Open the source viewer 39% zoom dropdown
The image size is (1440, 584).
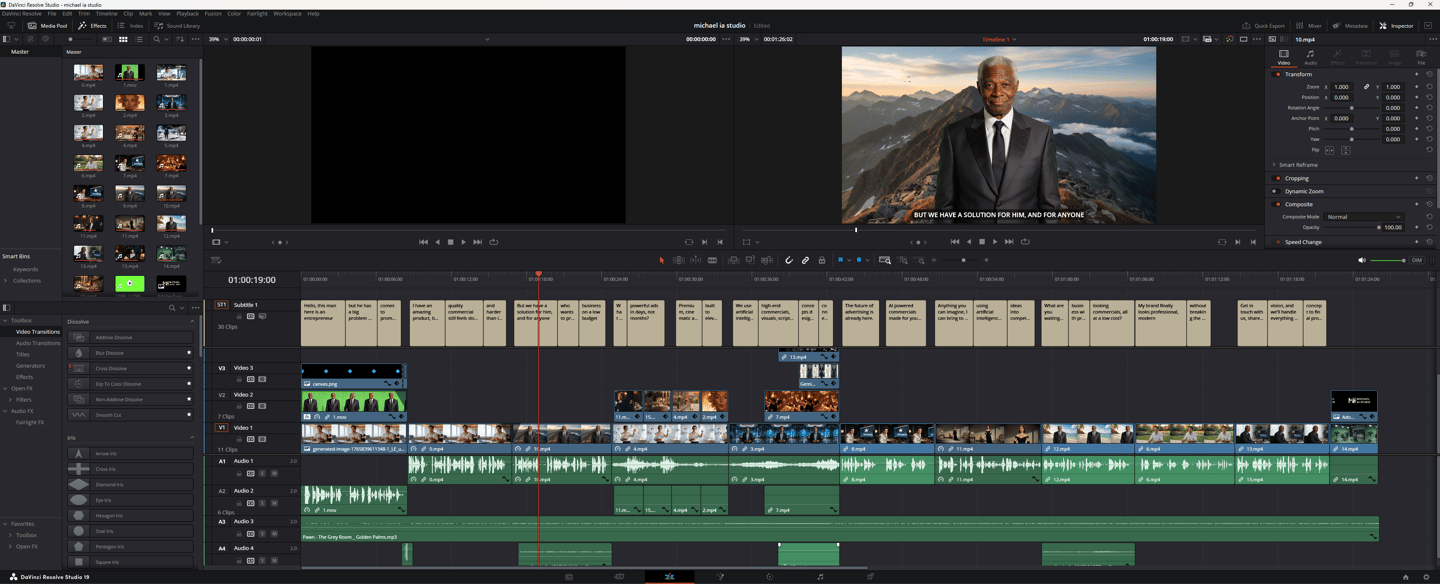(216, 39)
